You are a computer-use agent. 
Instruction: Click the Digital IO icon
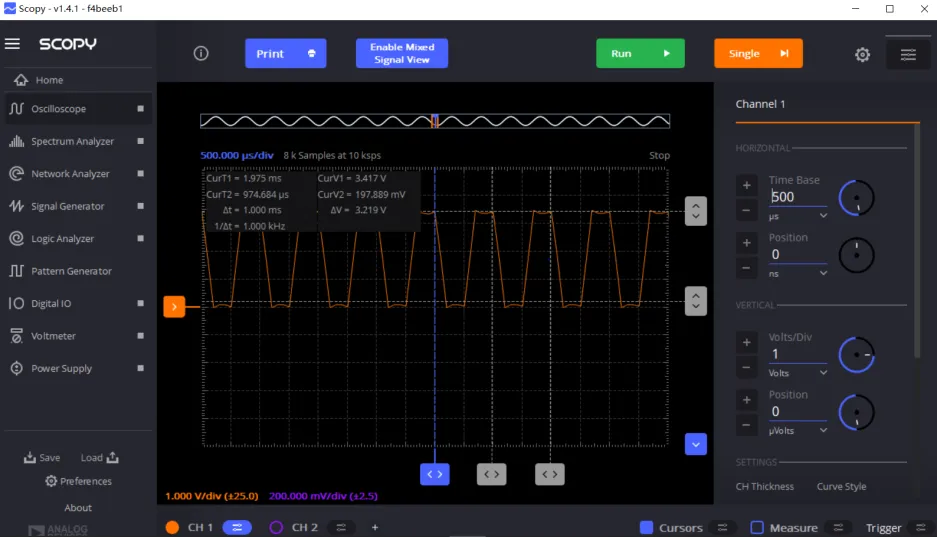(16, 303)
